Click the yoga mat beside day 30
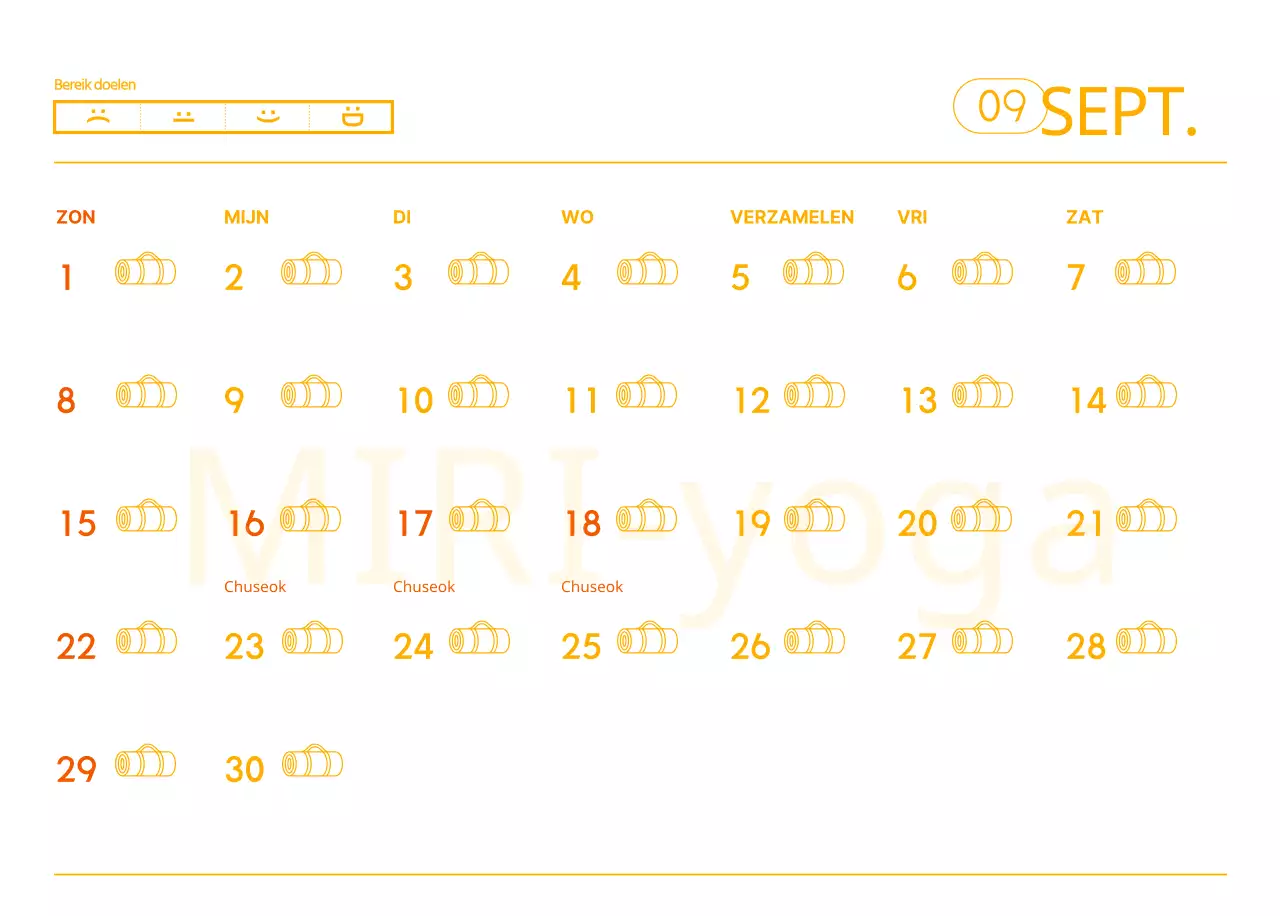 pyautogui.click(x=313, y=763)
